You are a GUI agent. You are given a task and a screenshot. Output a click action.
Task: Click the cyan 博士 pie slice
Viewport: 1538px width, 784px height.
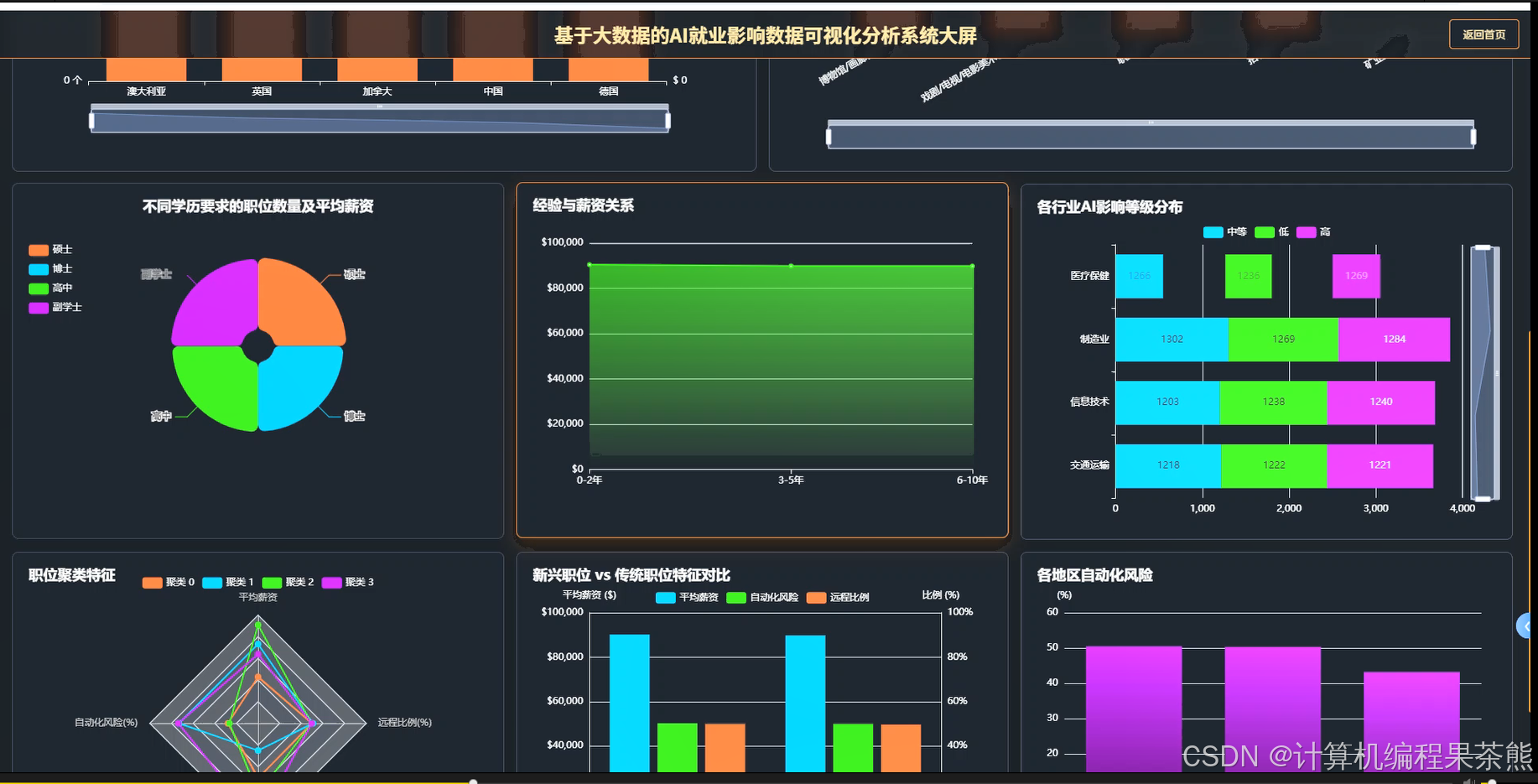click(299, 387)
